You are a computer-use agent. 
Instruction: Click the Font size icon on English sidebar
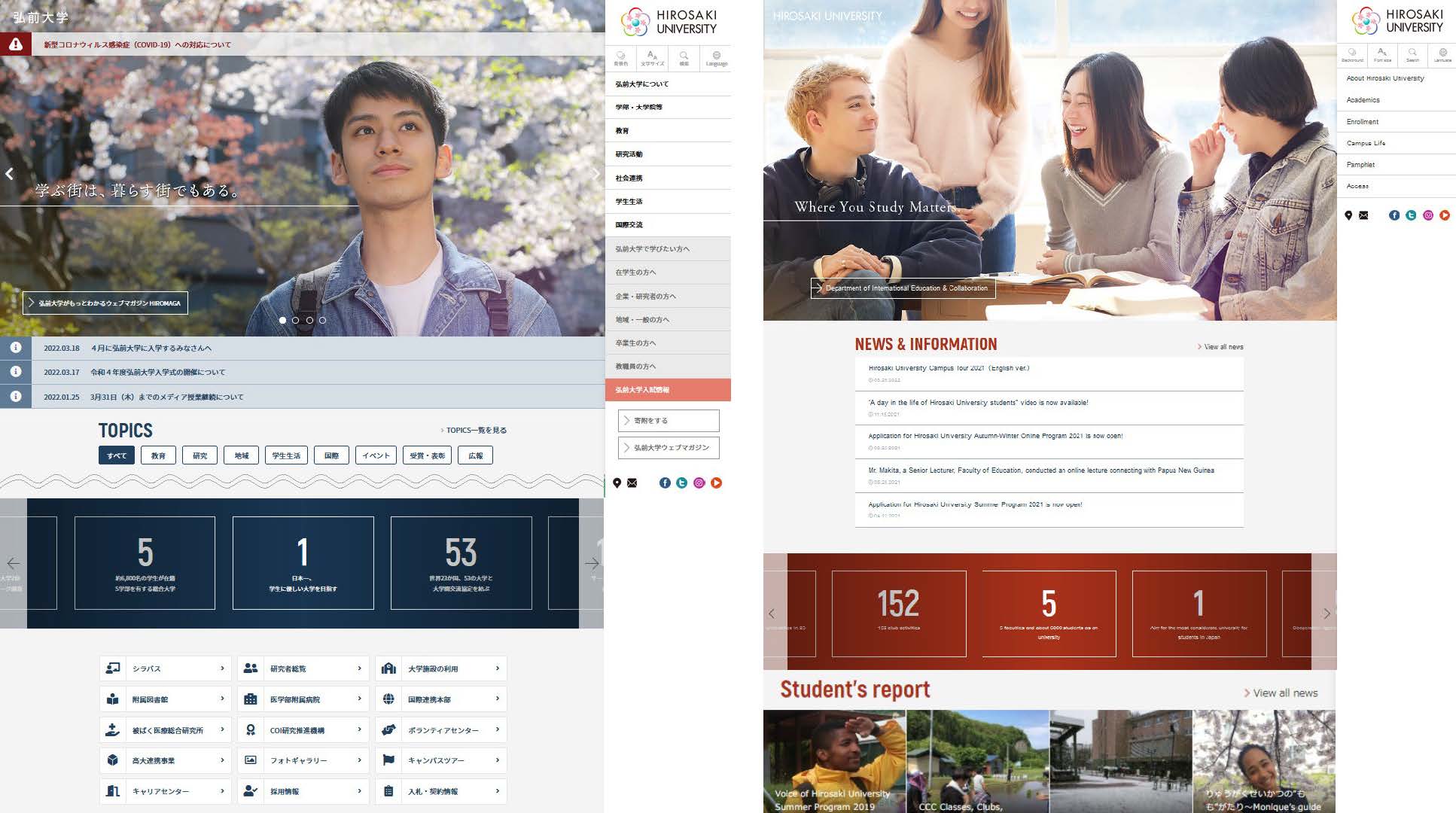[1382, 55]
